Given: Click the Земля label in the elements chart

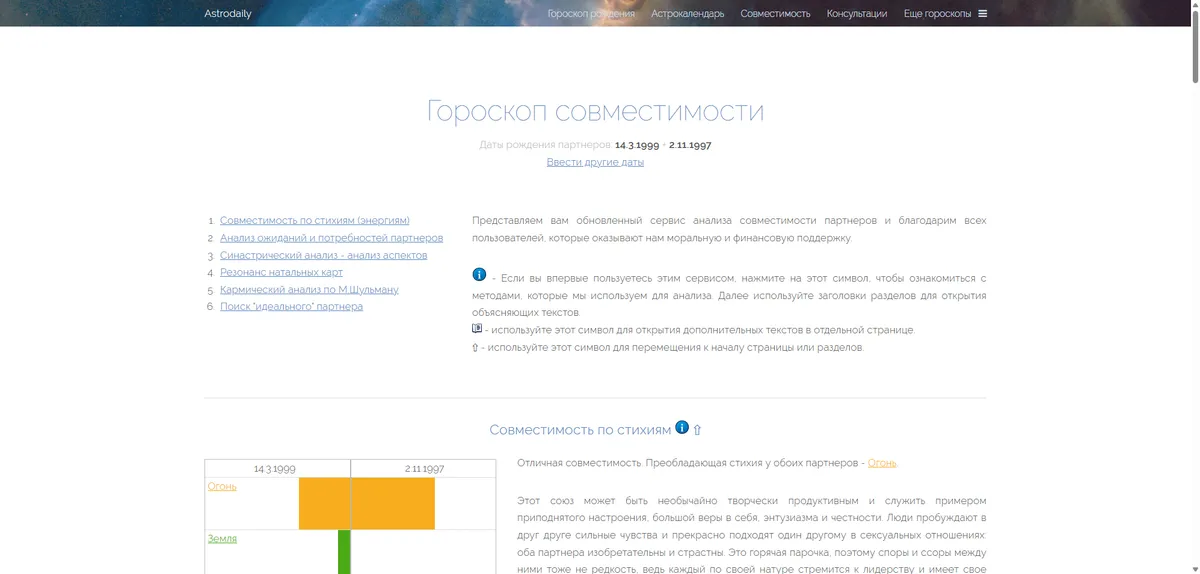Looking at the screenshot, I should 222,538.
